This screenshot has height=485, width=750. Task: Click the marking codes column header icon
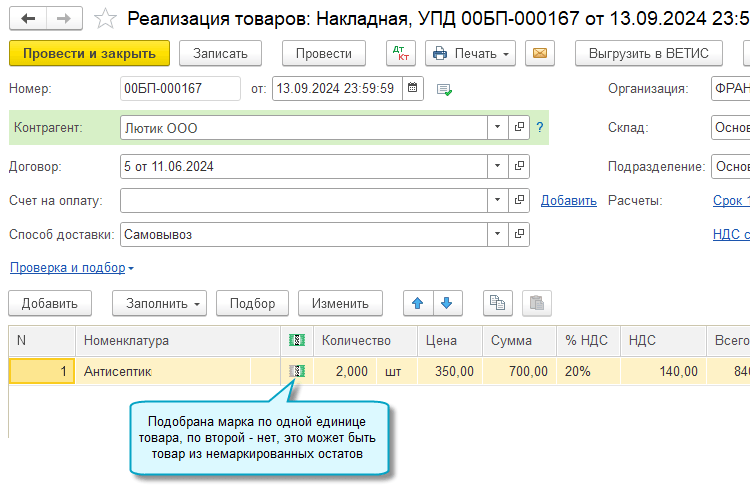tap(297, 341)
